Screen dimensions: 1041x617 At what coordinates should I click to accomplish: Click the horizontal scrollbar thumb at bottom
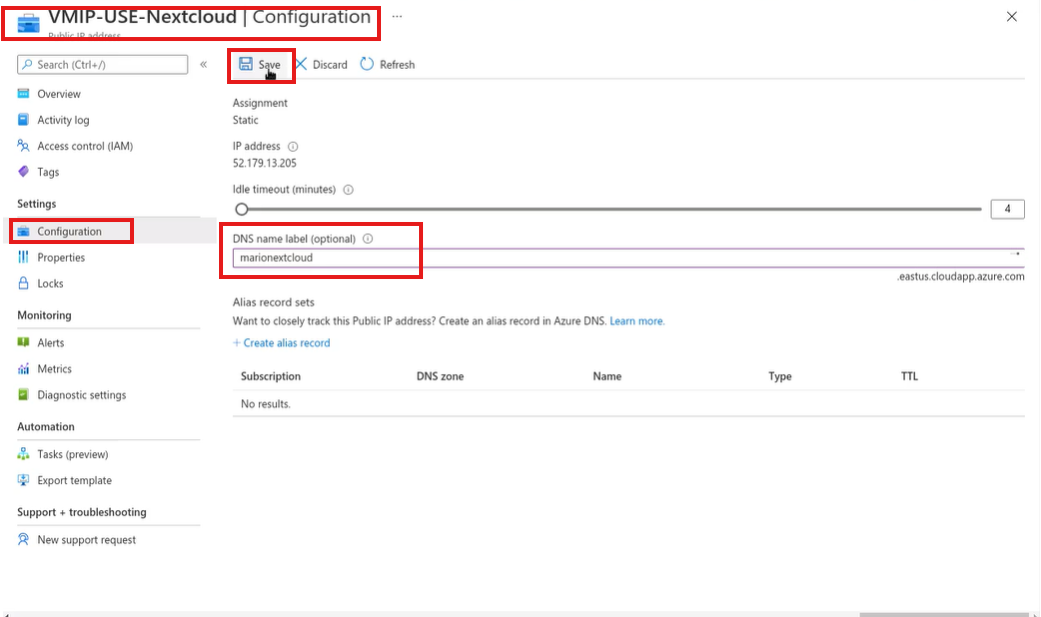pos(943,614)
